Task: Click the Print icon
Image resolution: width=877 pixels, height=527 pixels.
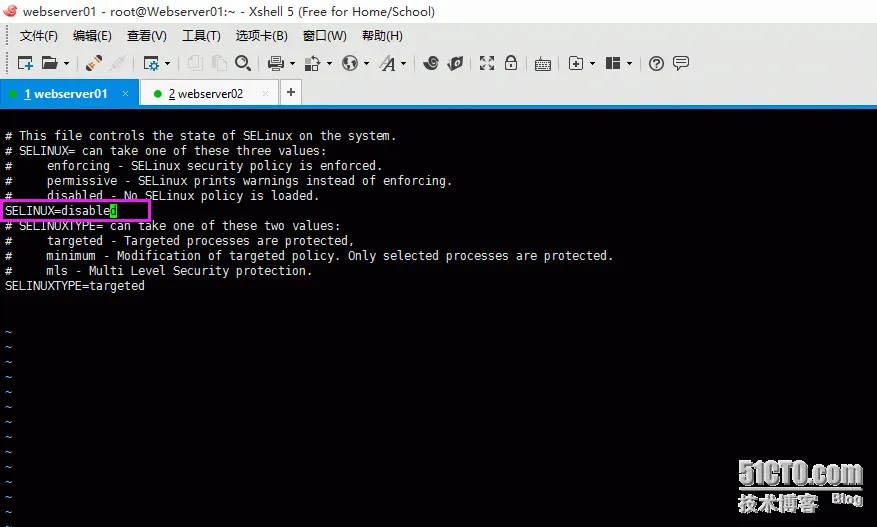Action: click(276, 63)
